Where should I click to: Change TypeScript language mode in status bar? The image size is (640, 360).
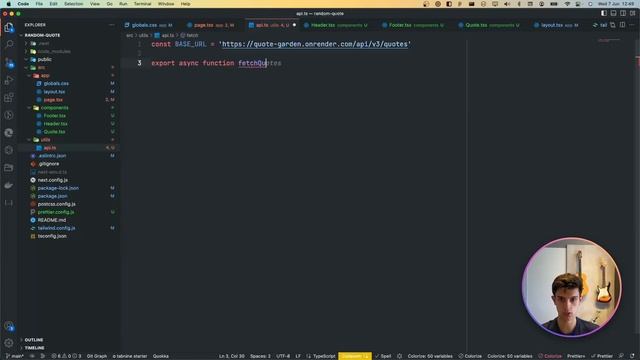(324, 356)
